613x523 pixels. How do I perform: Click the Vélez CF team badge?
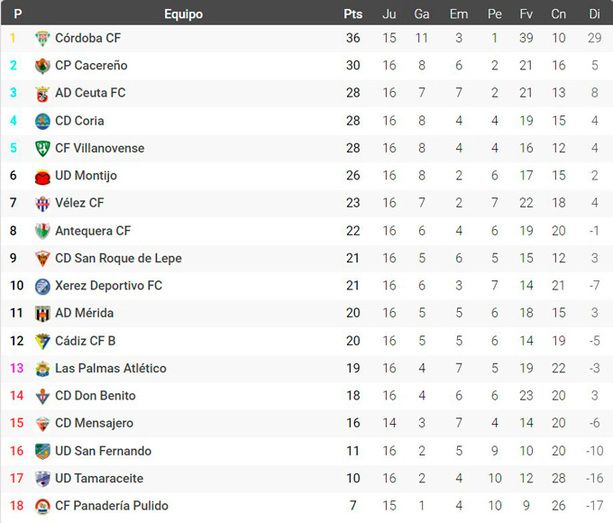pos(42,203)
